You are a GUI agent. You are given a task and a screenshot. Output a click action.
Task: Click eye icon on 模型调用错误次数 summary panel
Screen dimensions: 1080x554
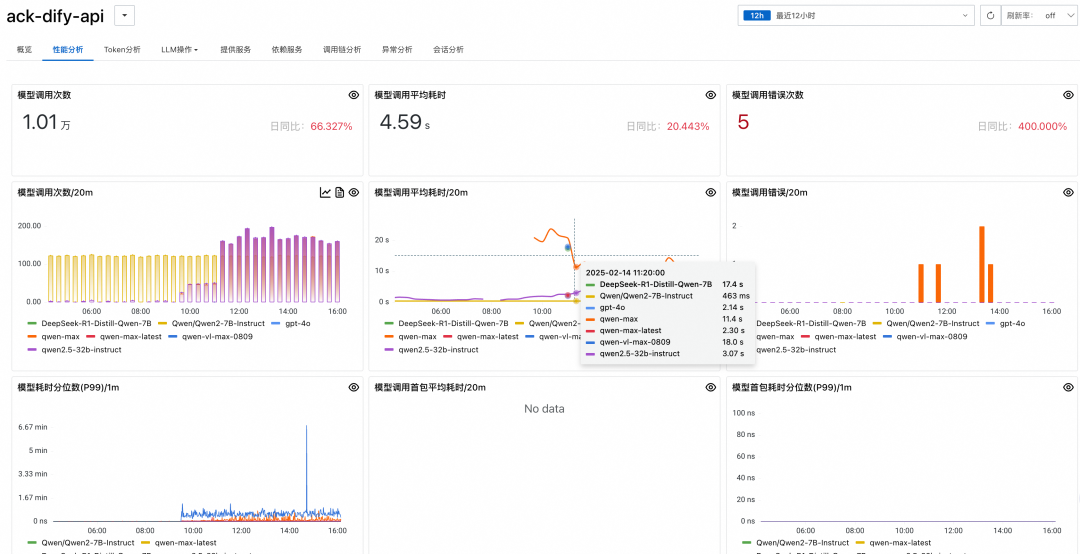click(1068, 95)
